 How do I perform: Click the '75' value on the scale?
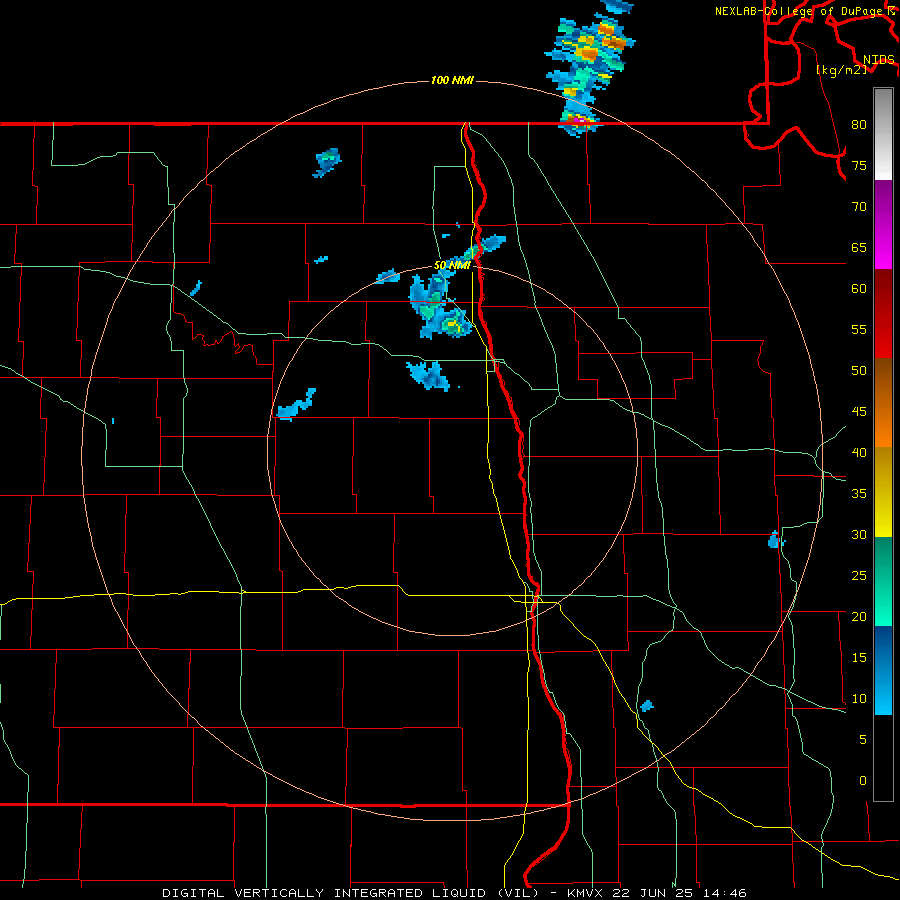pyautogui.click(x=859, y=165)
